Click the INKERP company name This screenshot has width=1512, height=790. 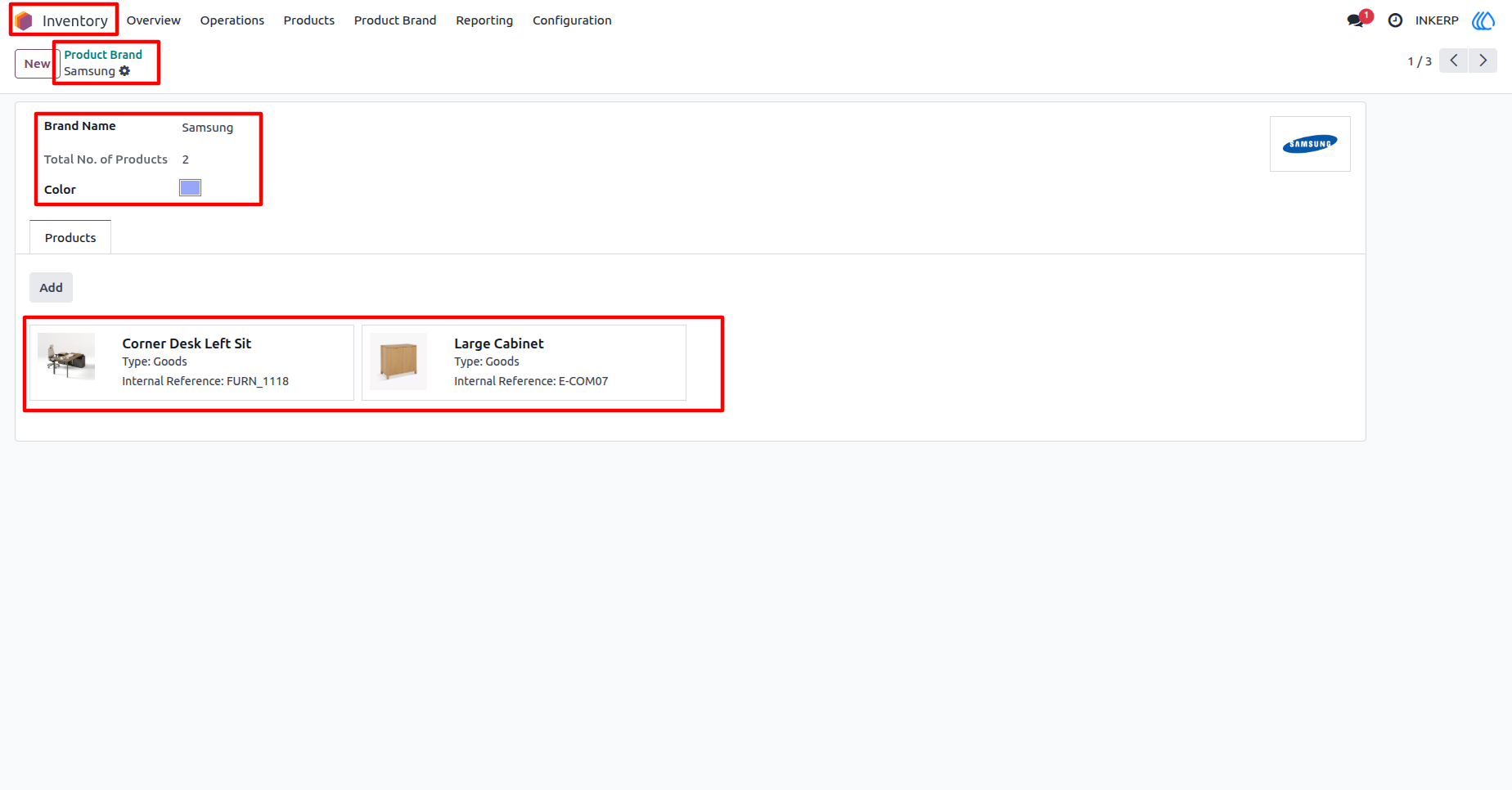pyautogui.click(x=1437, y=20)
